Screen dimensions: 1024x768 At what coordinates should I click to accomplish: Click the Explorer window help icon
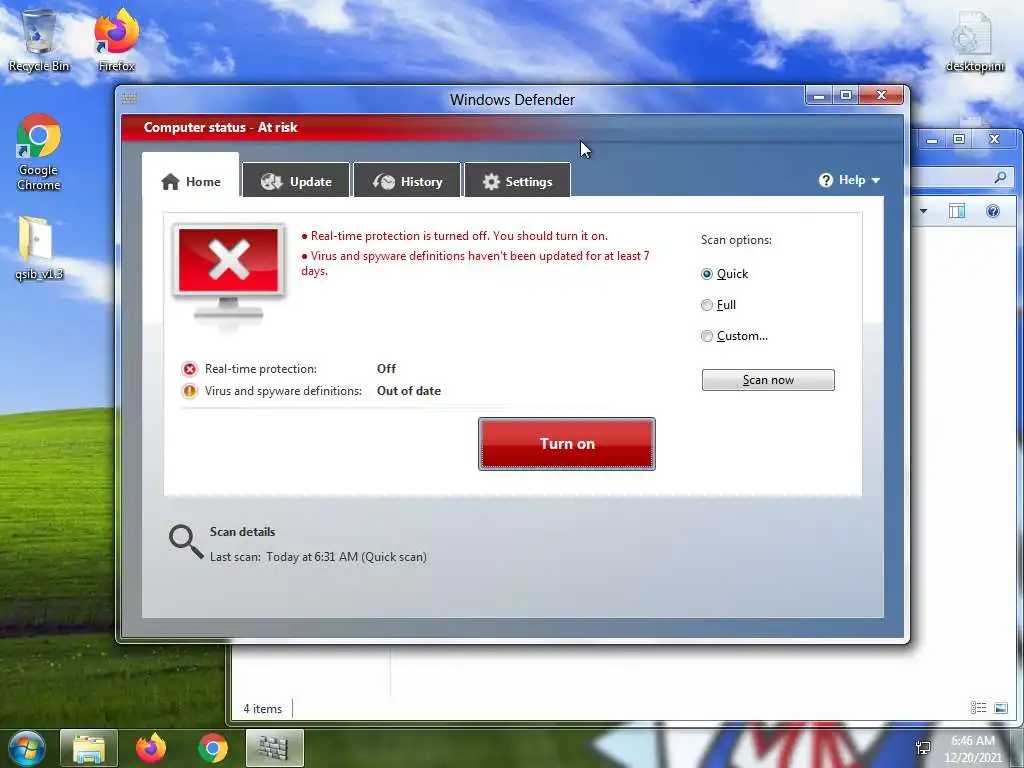click(993, 211)
